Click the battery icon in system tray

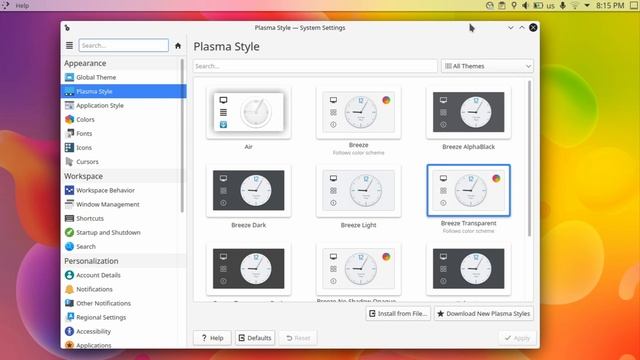pyautogui.click(x=538, y=5)
